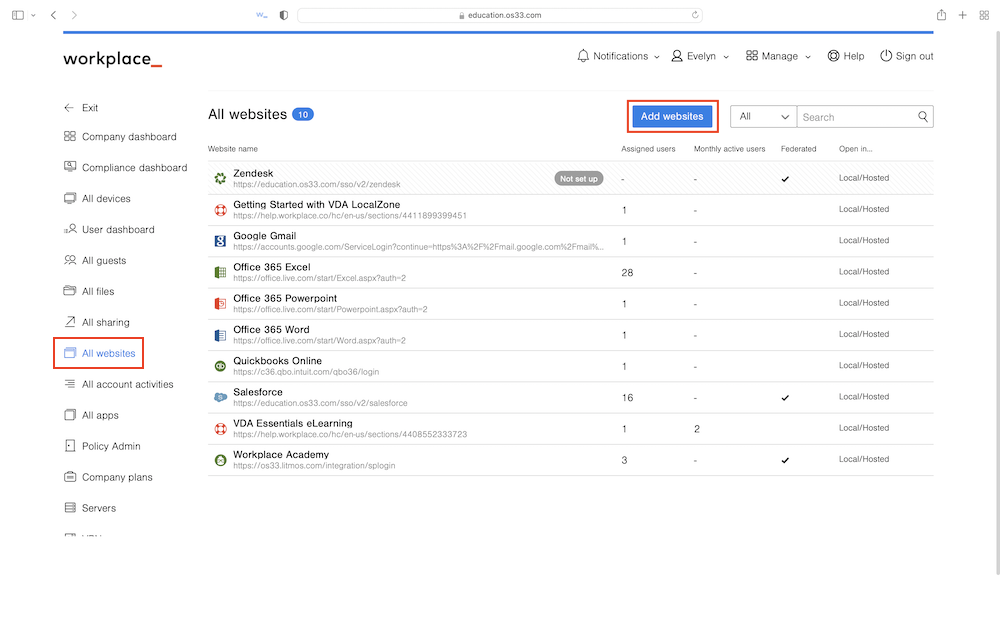Click the All devices icon in sidebar
Viewport: 1000px width, 625px height.
click(x=70, y=198)
